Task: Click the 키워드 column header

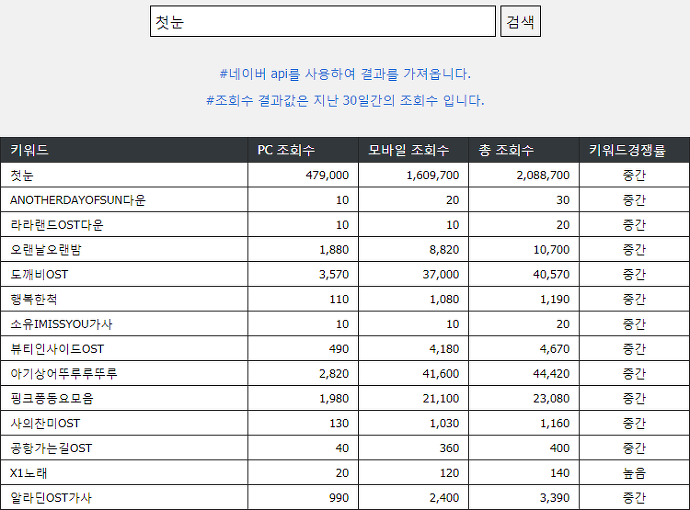Action: [124, 150]
